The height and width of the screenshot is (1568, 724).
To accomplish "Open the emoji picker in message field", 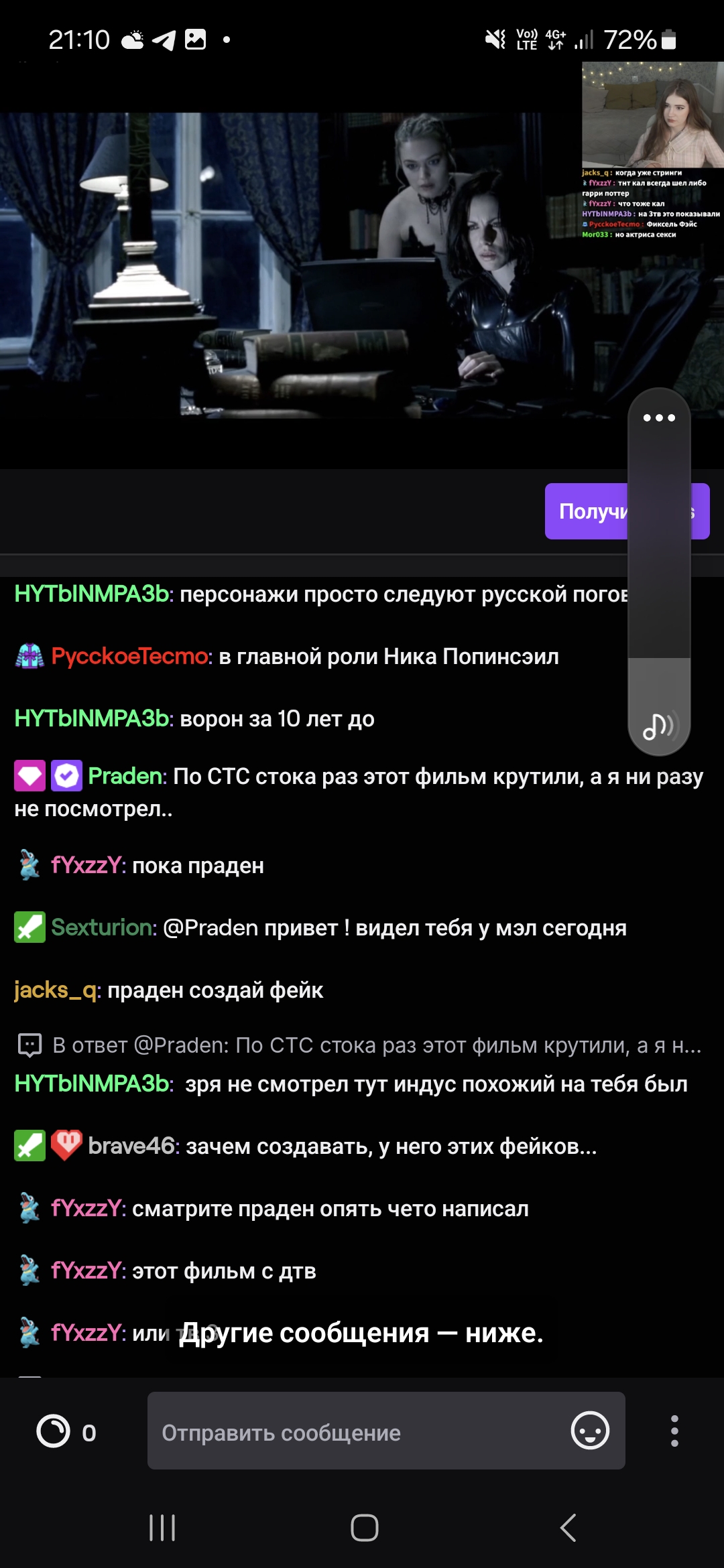I will (590, 1431).
